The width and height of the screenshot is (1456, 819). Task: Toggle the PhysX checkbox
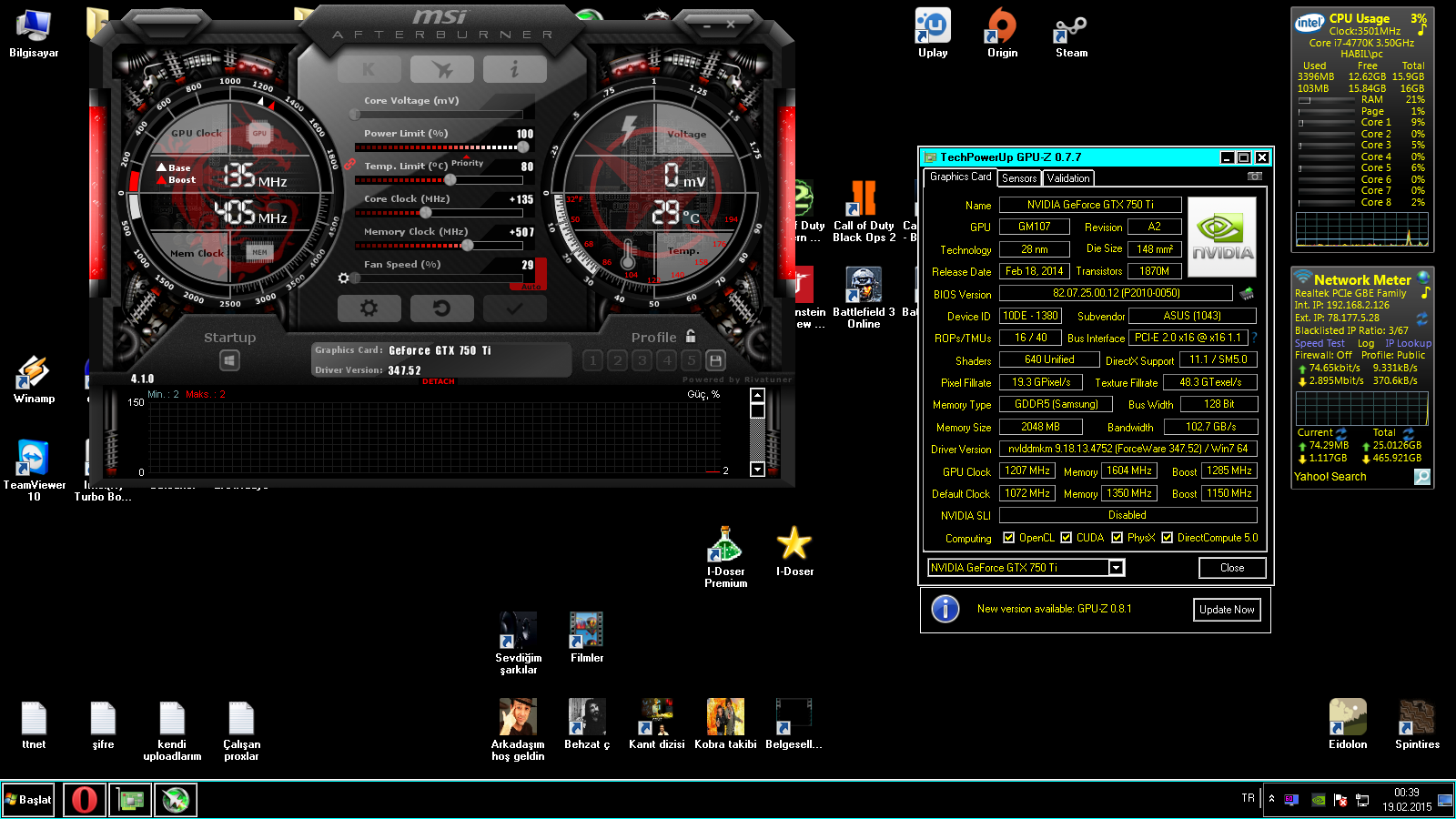pyautogui.click(x=1117, y=538)
